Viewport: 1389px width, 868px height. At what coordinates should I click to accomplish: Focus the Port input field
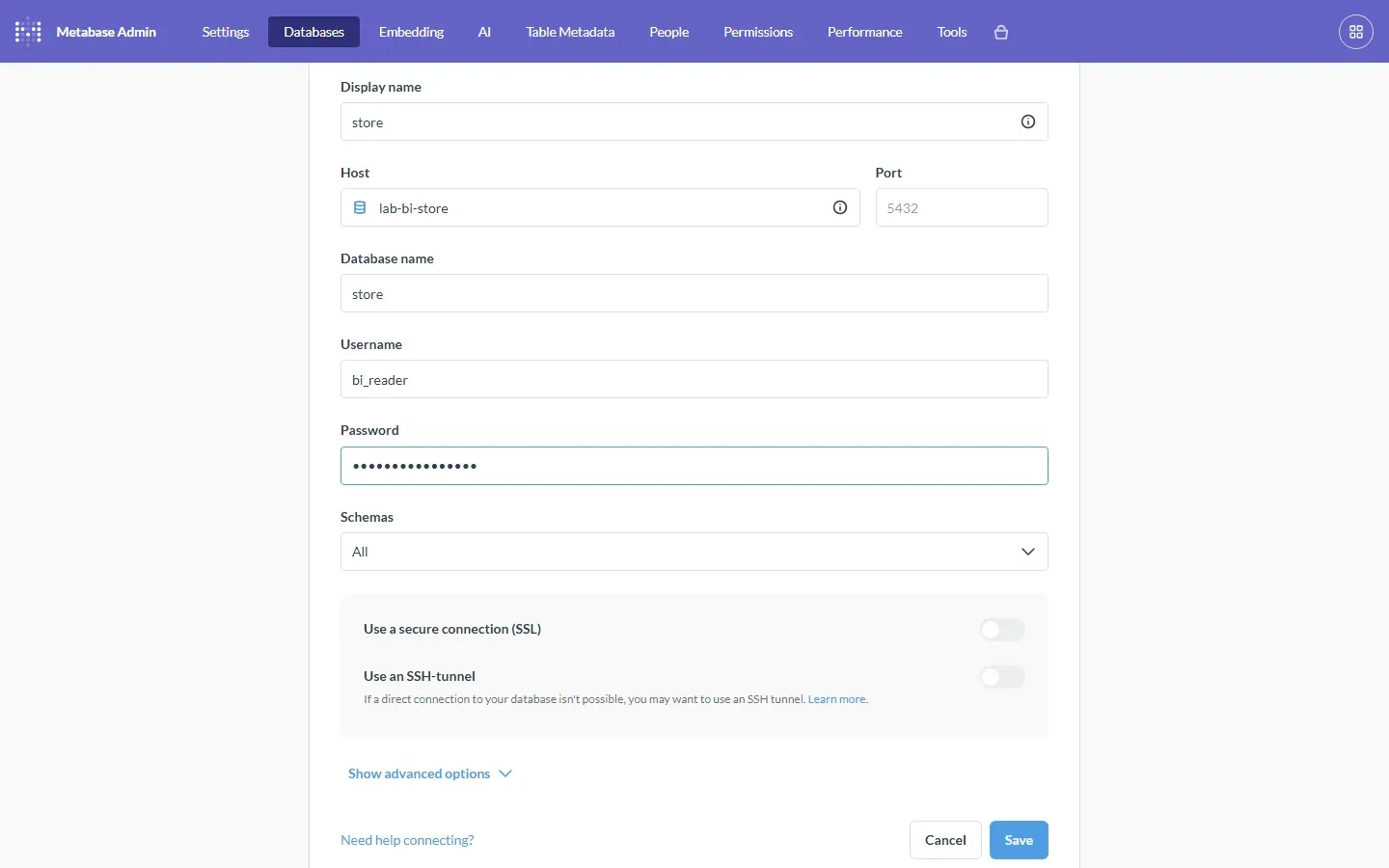pyautogui.click(x=962, y=207)
